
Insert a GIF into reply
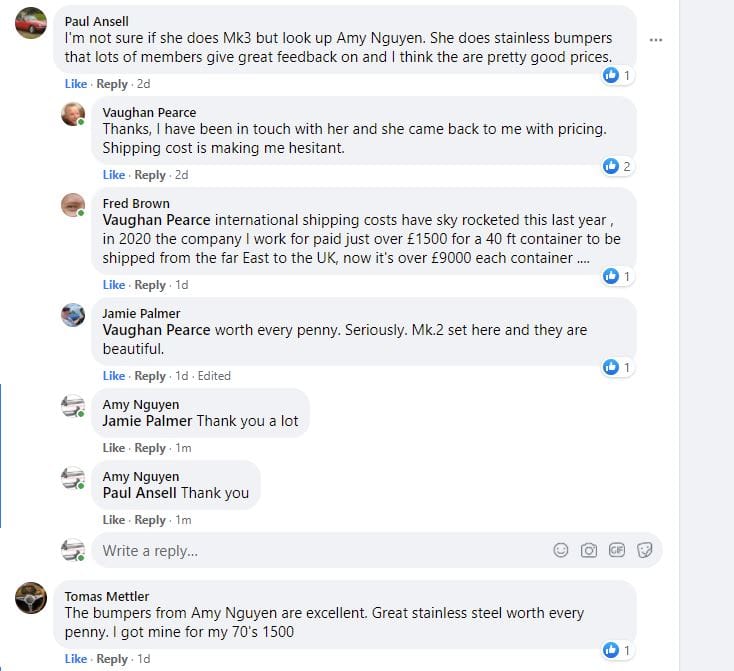pyautogui.click(x=617, y=550)
